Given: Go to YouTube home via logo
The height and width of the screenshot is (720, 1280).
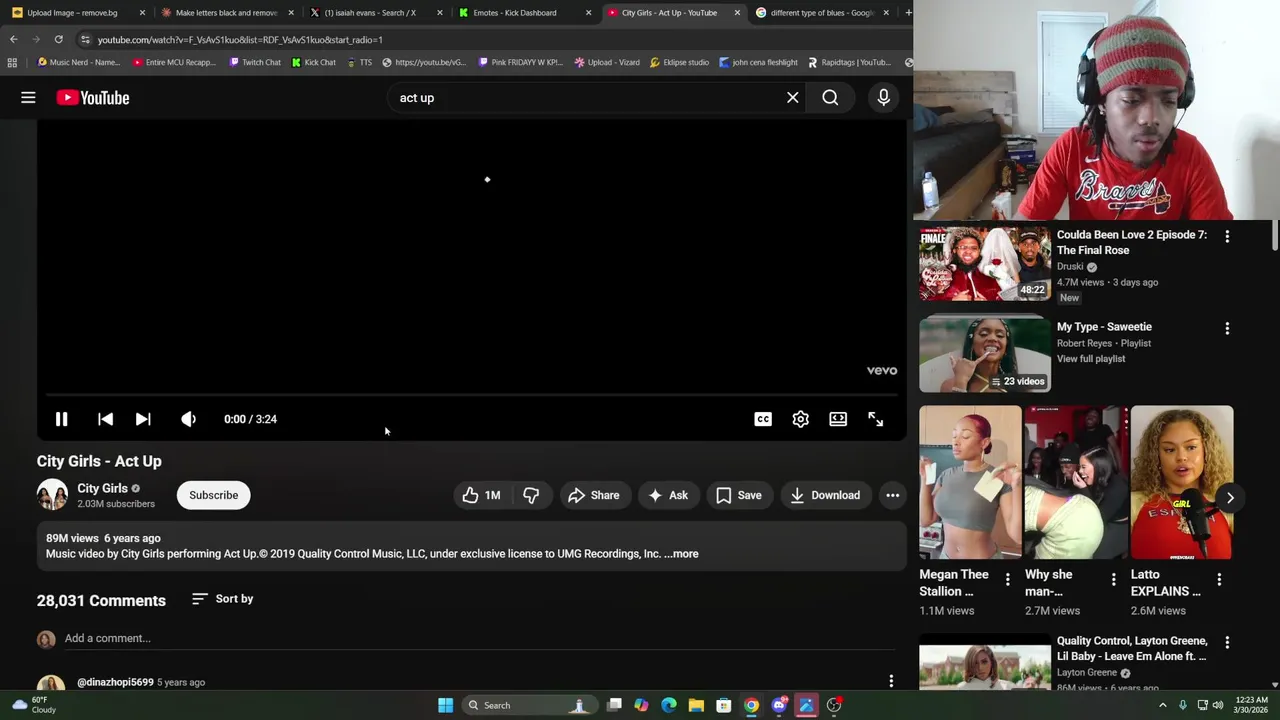Looking at the screenshot, I should click(x=93, y=97).
